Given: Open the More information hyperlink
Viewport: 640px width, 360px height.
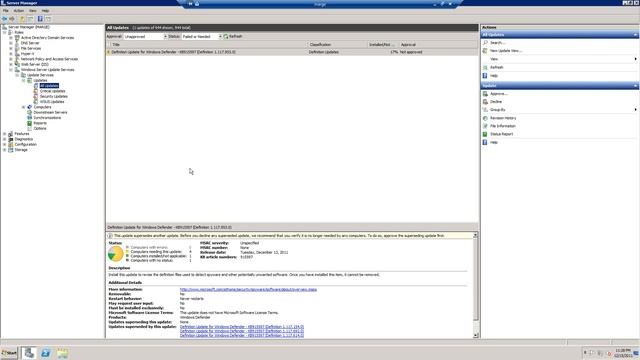Looking at the screenshot, I should pos(248,289).
